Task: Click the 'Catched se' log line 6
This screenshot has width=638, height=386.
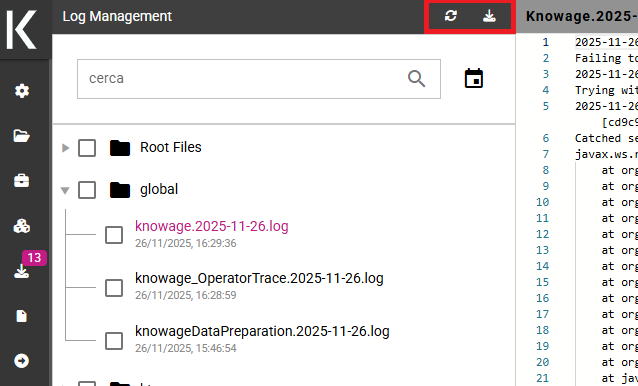Action: 606,138
